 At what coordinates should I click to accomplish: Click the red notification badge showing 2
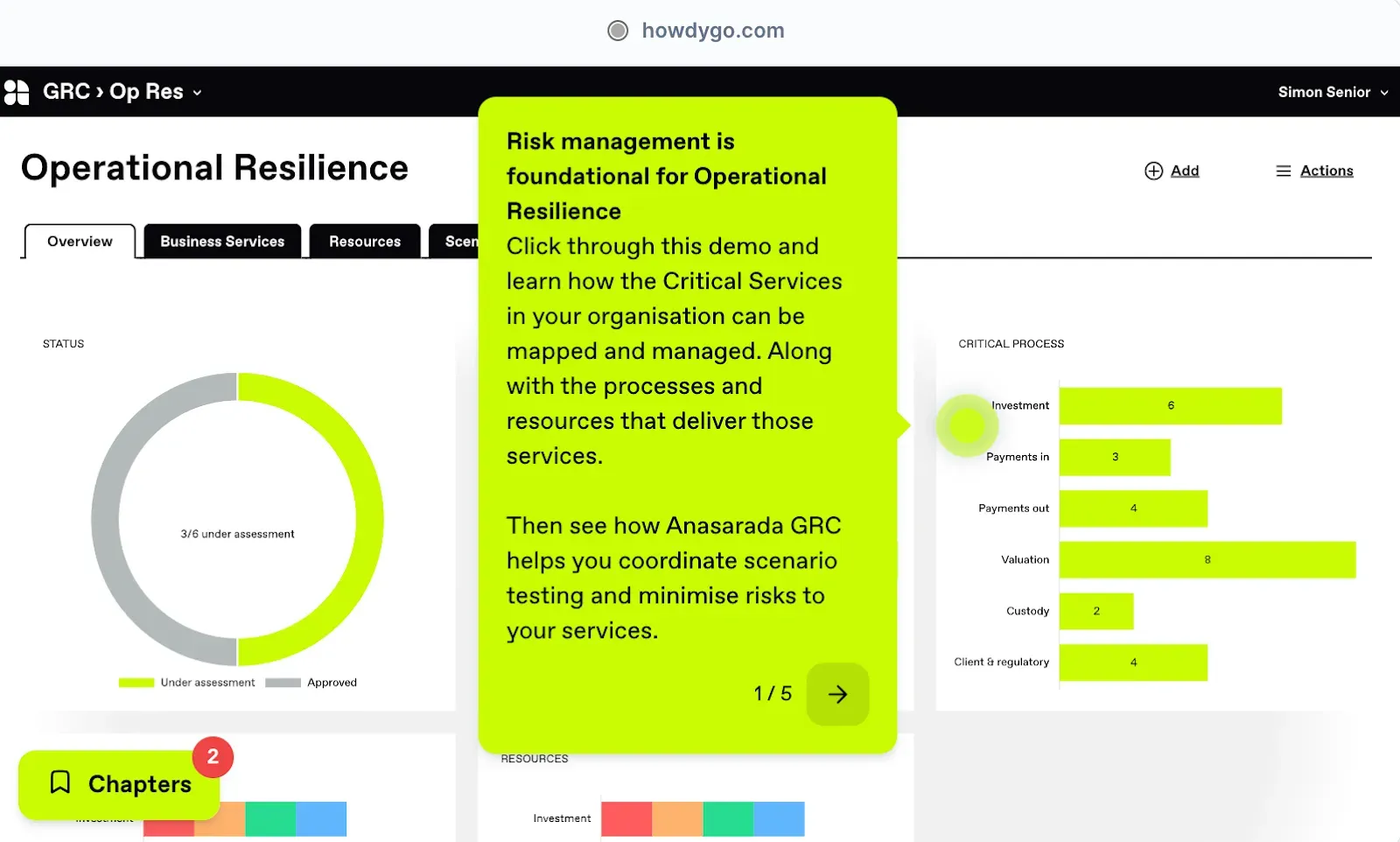213,757
